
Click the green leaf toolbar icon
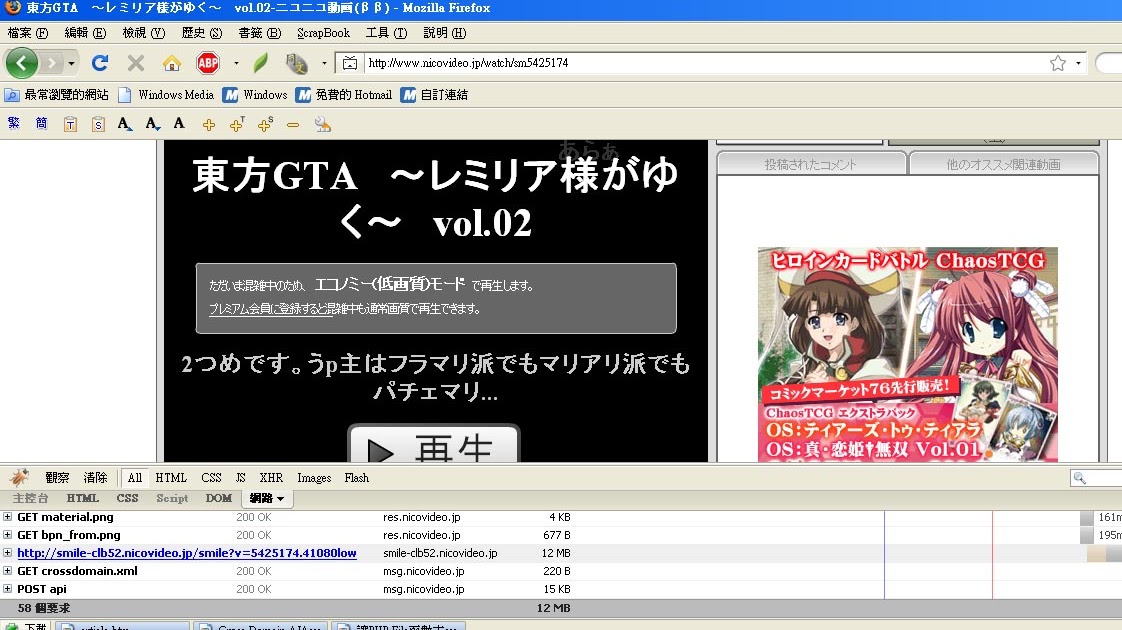click(x=261, y=63)
